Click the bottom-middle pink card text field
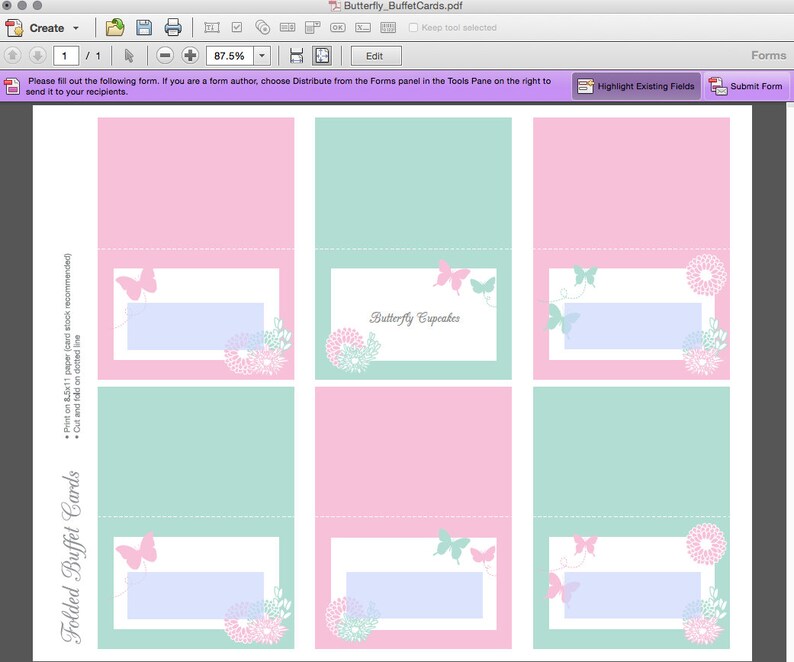The height and width of the screenshot is (662, 794). [414, 595]
